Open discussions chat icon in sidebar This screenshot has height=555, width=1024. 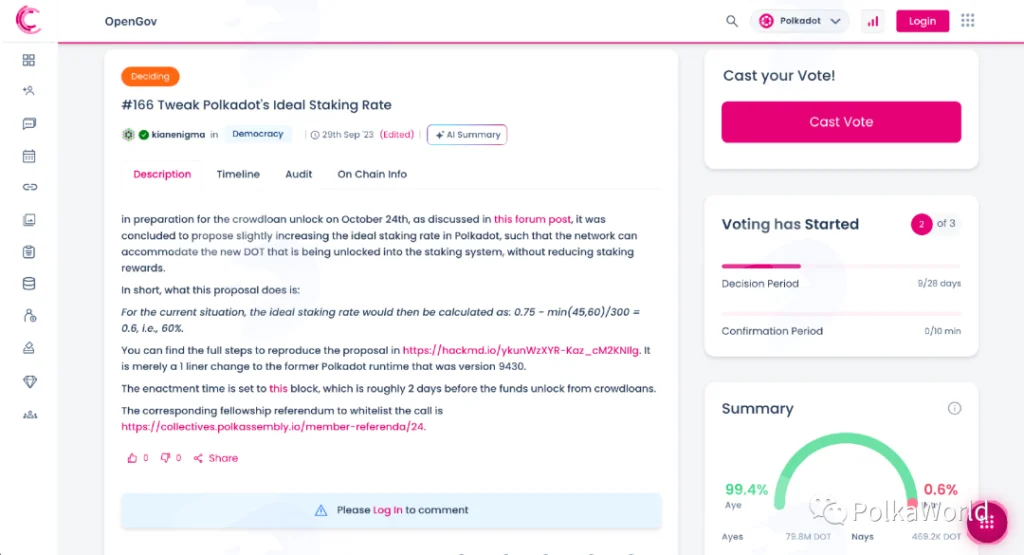coord(29,123)
